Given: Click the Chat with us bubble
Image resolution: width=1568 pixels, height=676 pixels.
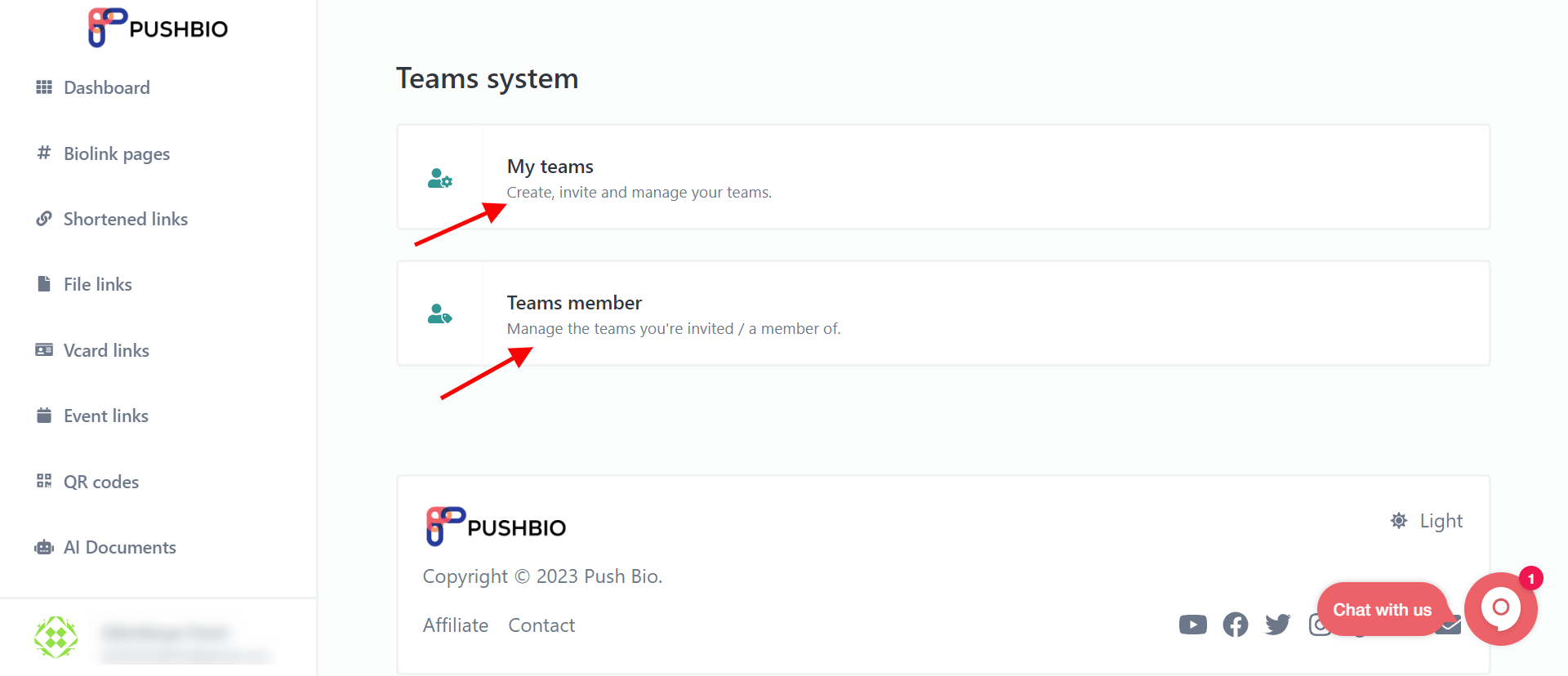Looking at the screenshot, I should click(x=1382, y=610).
